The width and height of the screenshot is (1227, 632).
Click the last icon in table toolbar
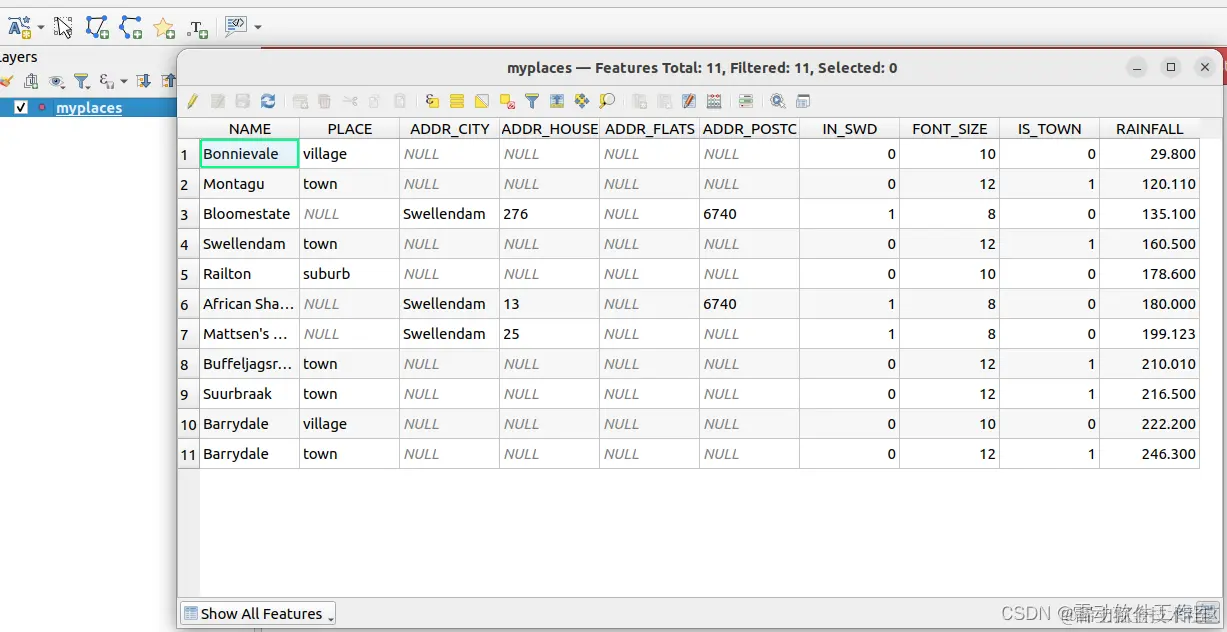click(803, 101)
